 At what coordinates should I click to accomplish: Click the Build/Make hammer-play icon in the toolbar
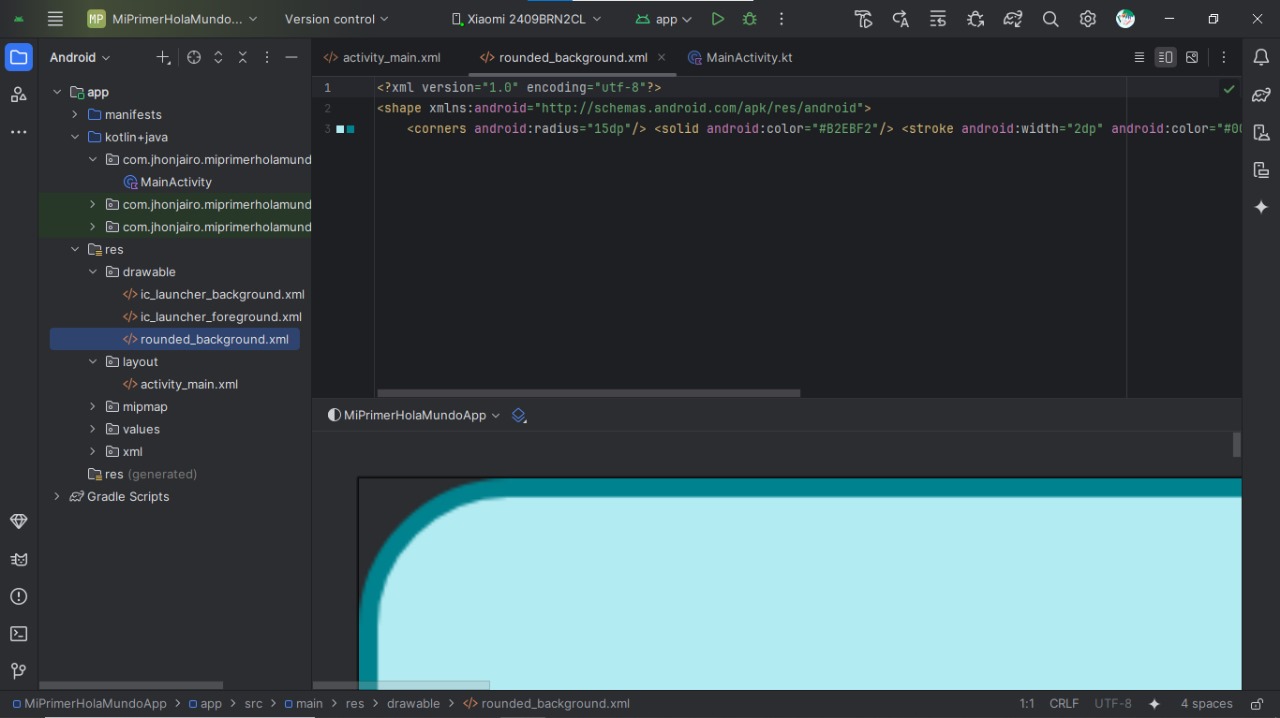tap(863, 19)
